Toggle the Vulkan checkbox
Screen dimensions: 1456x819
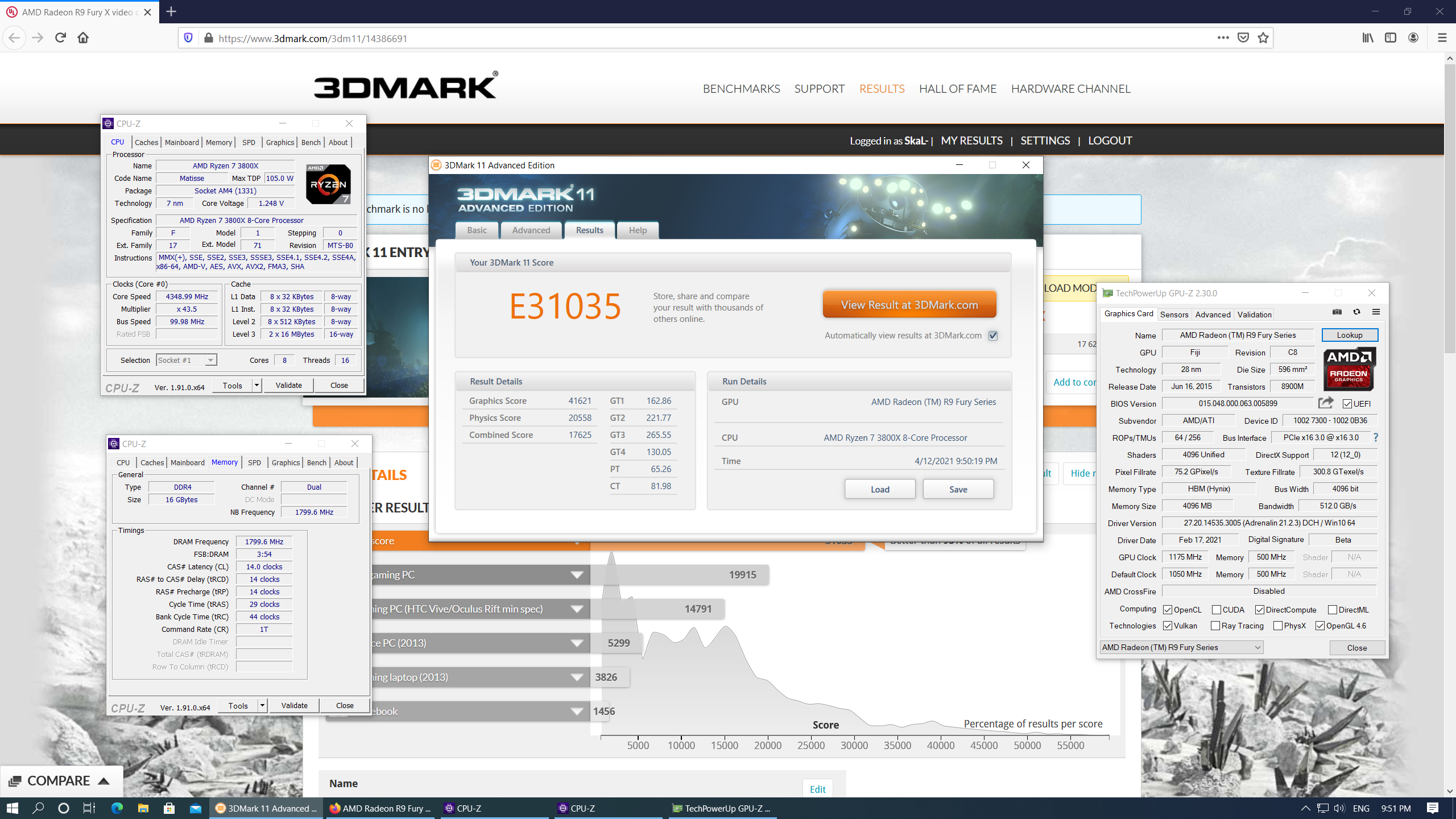(x=1168, y=626)
